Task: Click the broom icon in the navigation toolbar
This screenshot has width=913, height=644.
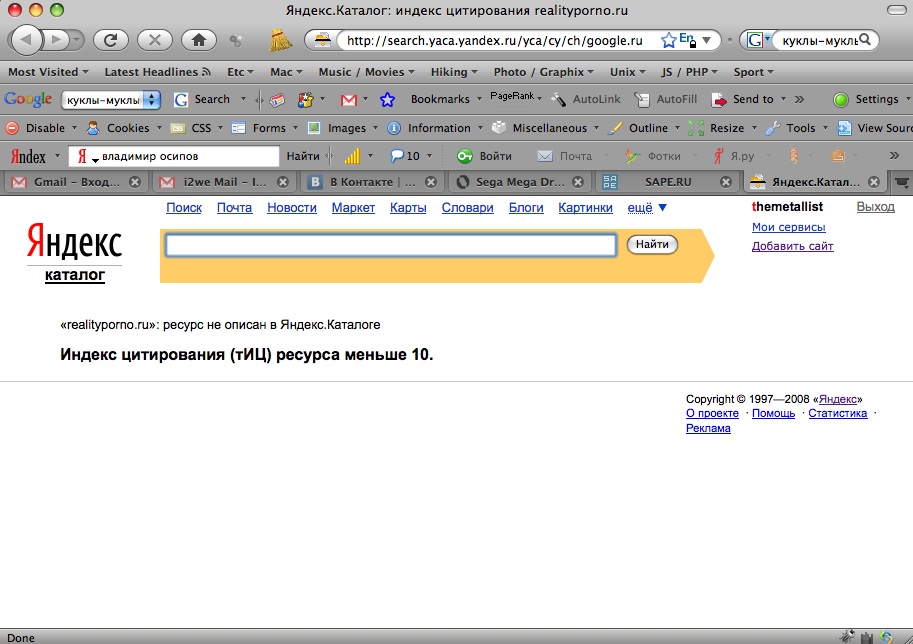Action: 281,40
